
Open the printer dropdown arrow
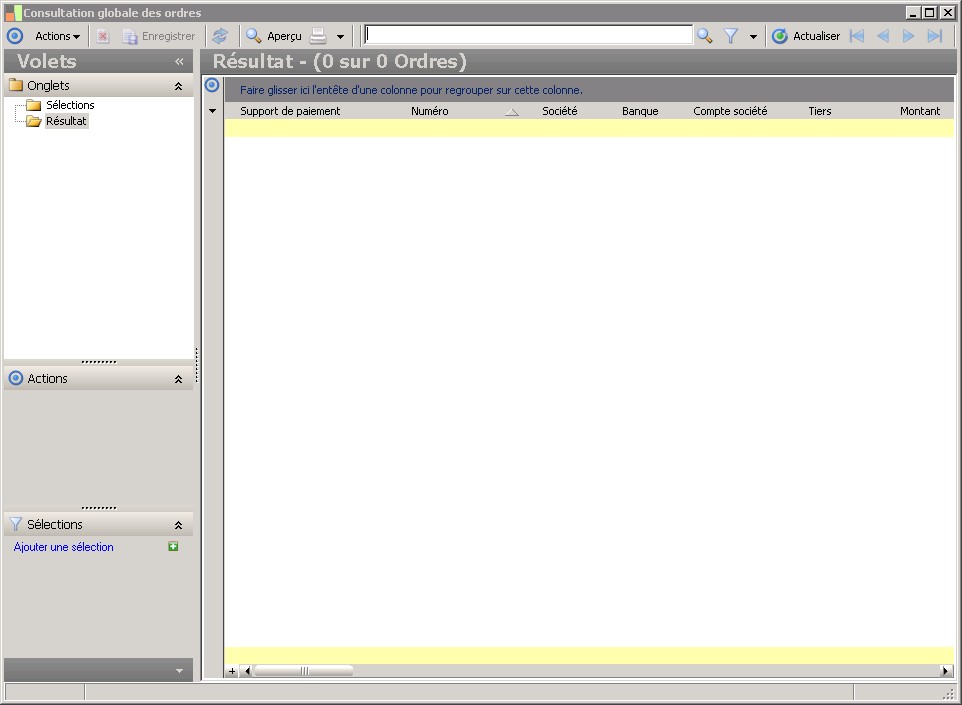coord(341,37)
